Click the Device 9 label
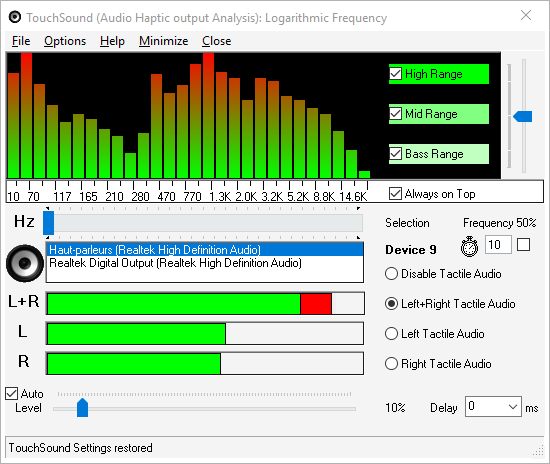The height and width of the screenshot is (464, 550). click(x=411, y=250)
